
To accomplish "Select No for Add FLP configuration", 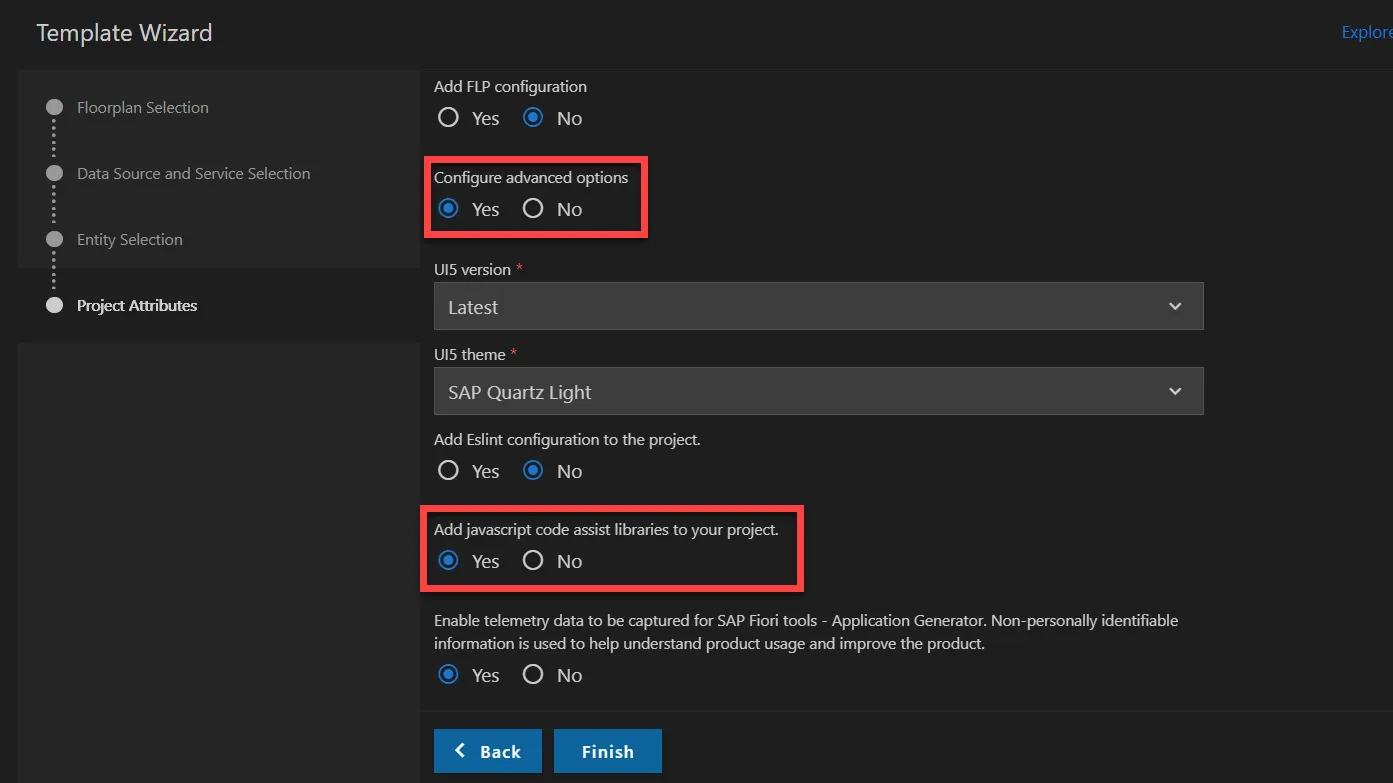I will tap(533, 118).
